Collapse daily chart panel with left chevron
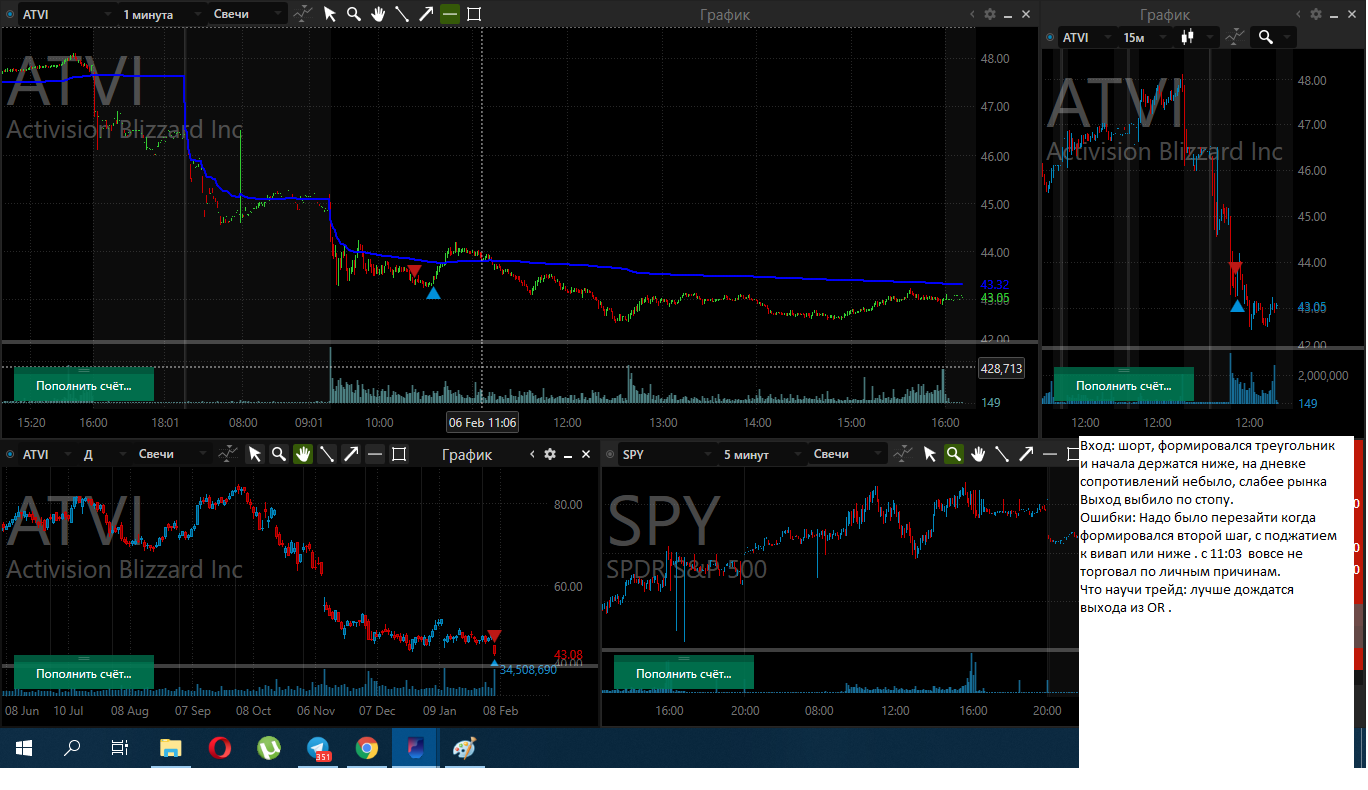Viewport: 1368px width, 790px height. click(532, 454)
